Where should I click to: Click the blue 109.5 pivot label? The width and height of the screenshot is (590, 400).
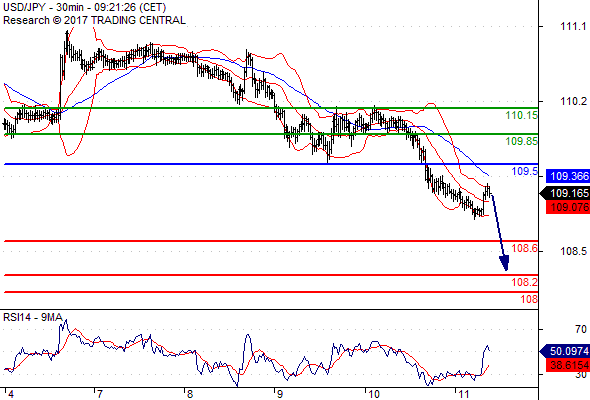(524, 172)
